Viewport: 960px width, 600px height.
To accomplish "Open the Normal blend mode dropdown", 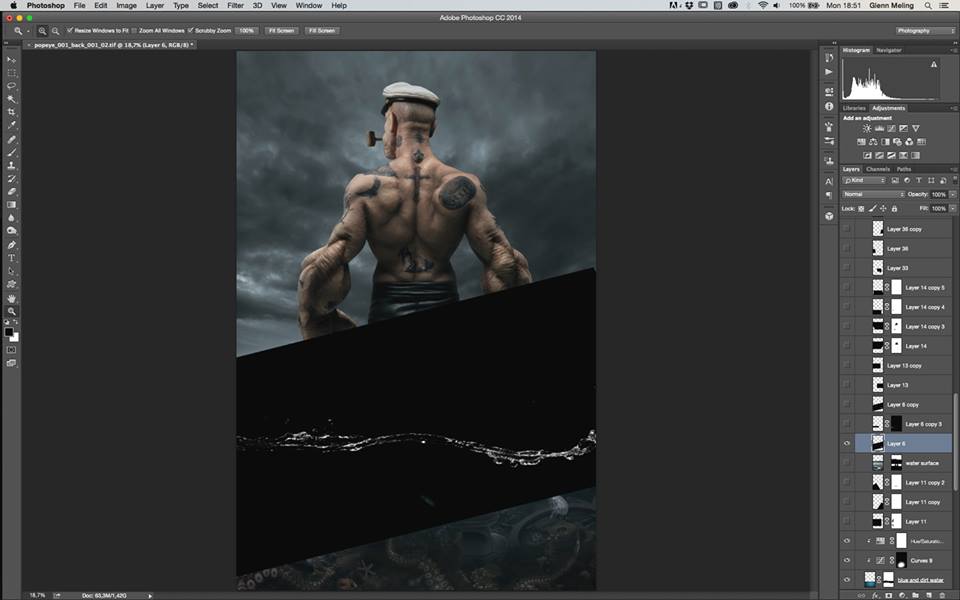I will point(872,194).
